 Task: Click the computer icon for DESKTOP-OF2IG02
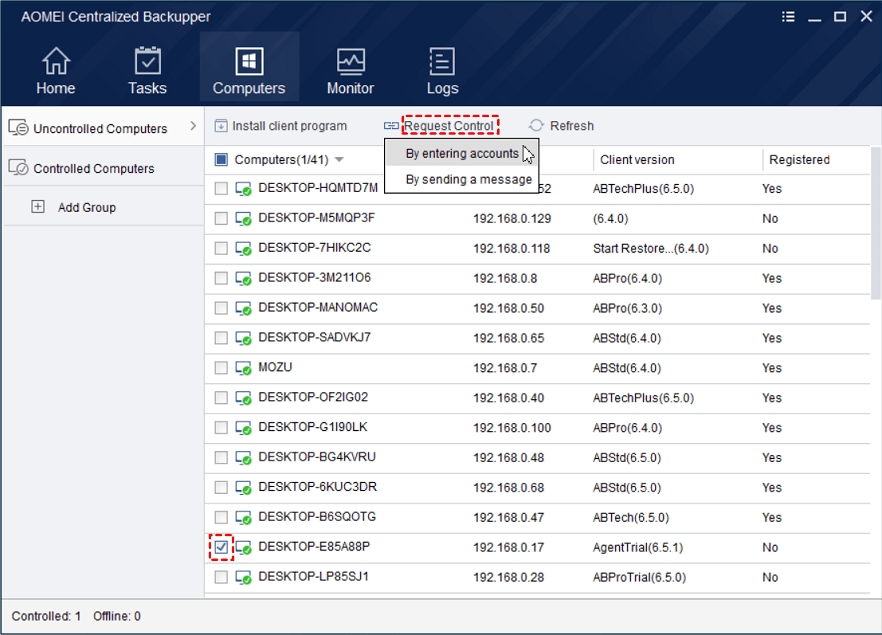243,398
